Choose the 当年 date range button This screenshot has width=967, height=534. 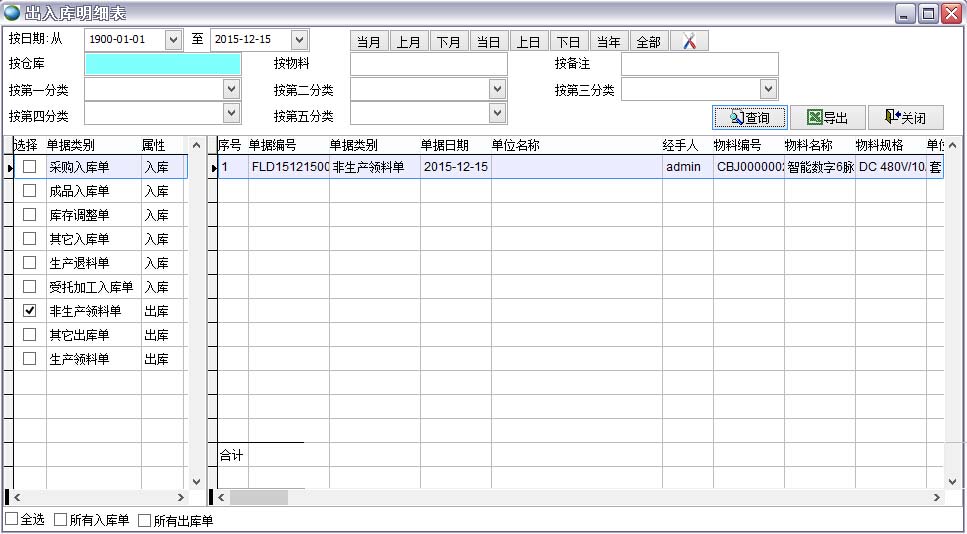pyautogui.click(x=608, y=41)
